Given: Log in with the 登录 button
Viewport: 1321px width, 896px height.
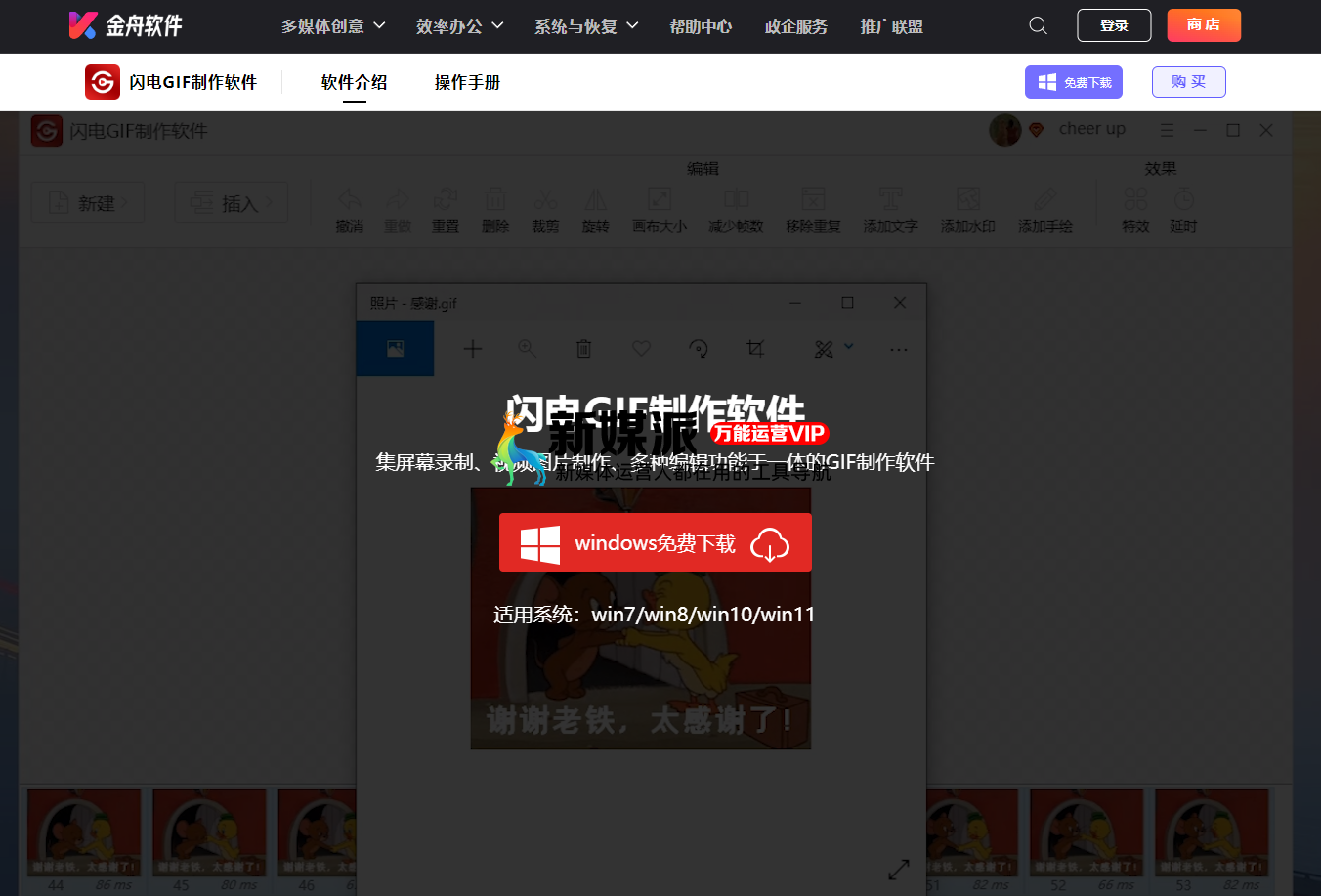Looking at the screenshot, I should pyautogui.click(x=1114, y=25).
